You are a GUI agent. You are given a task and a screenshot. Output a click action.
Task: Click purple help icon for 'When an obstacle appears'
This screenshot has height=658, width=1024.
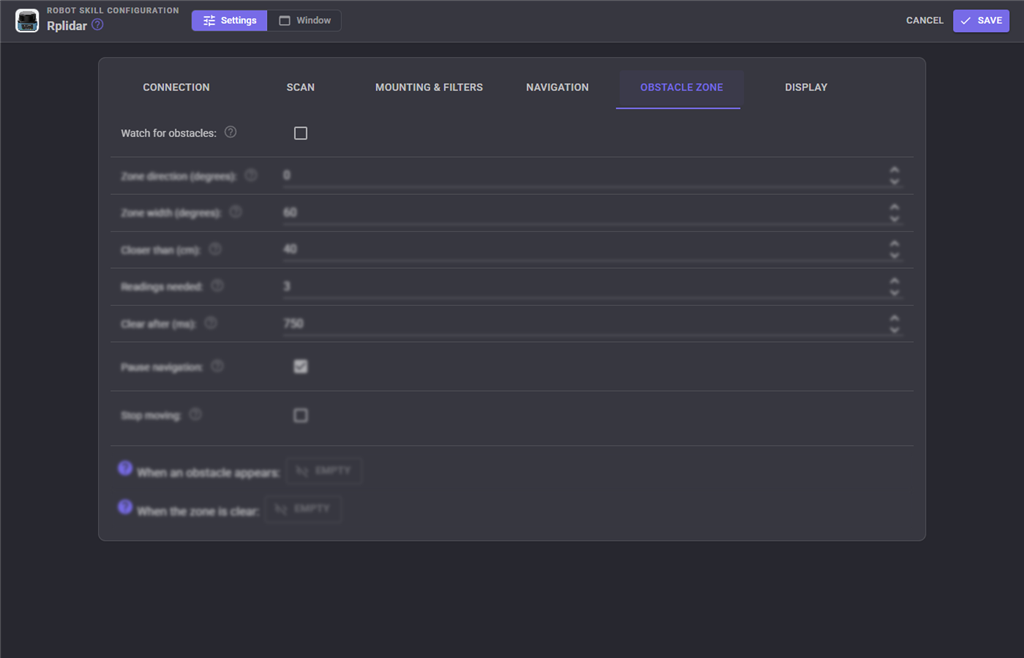[125, 468]
